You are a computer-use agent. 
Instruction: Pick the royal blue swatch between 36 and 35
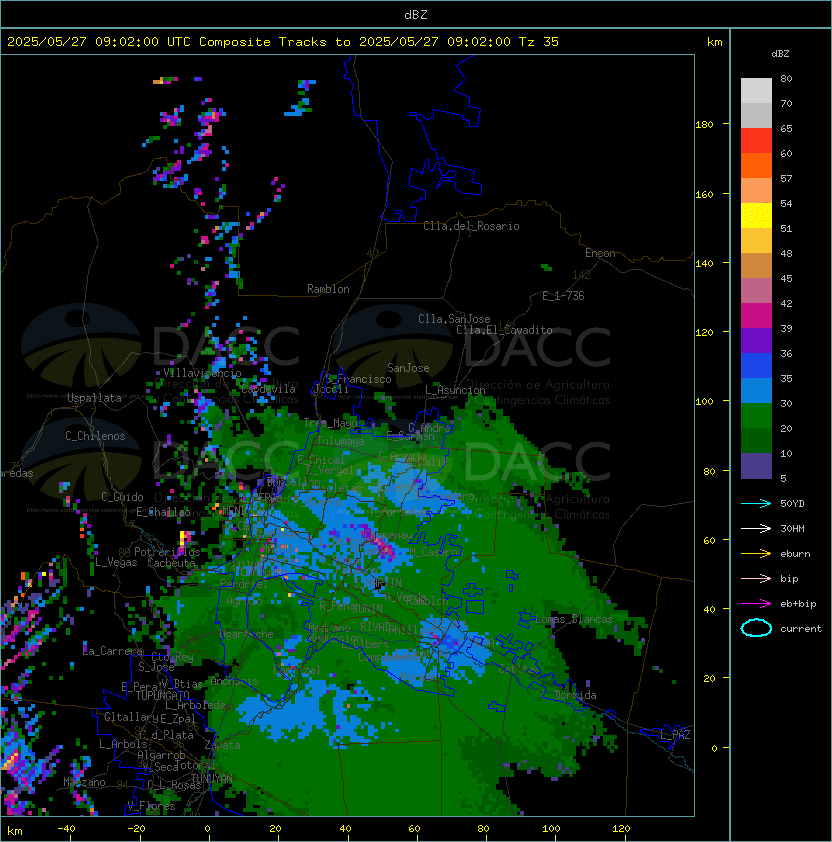click(x=756, y=366)
